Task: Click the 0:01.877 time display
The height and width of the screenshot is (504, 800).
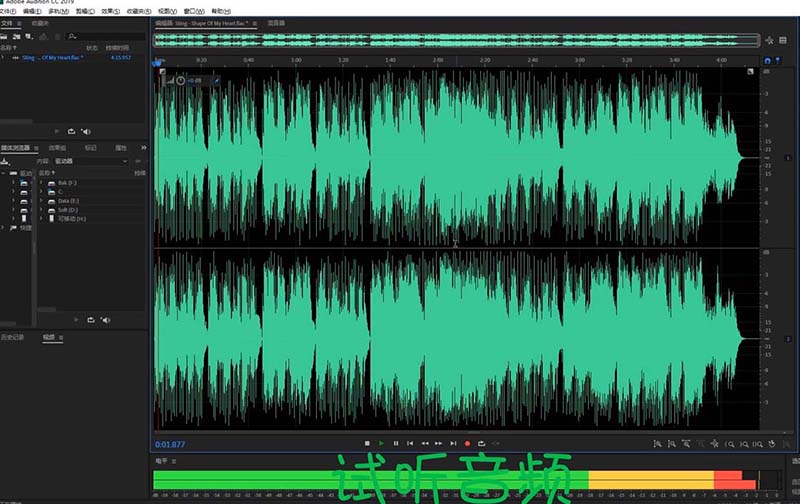Action: click(x=170, y=444)
